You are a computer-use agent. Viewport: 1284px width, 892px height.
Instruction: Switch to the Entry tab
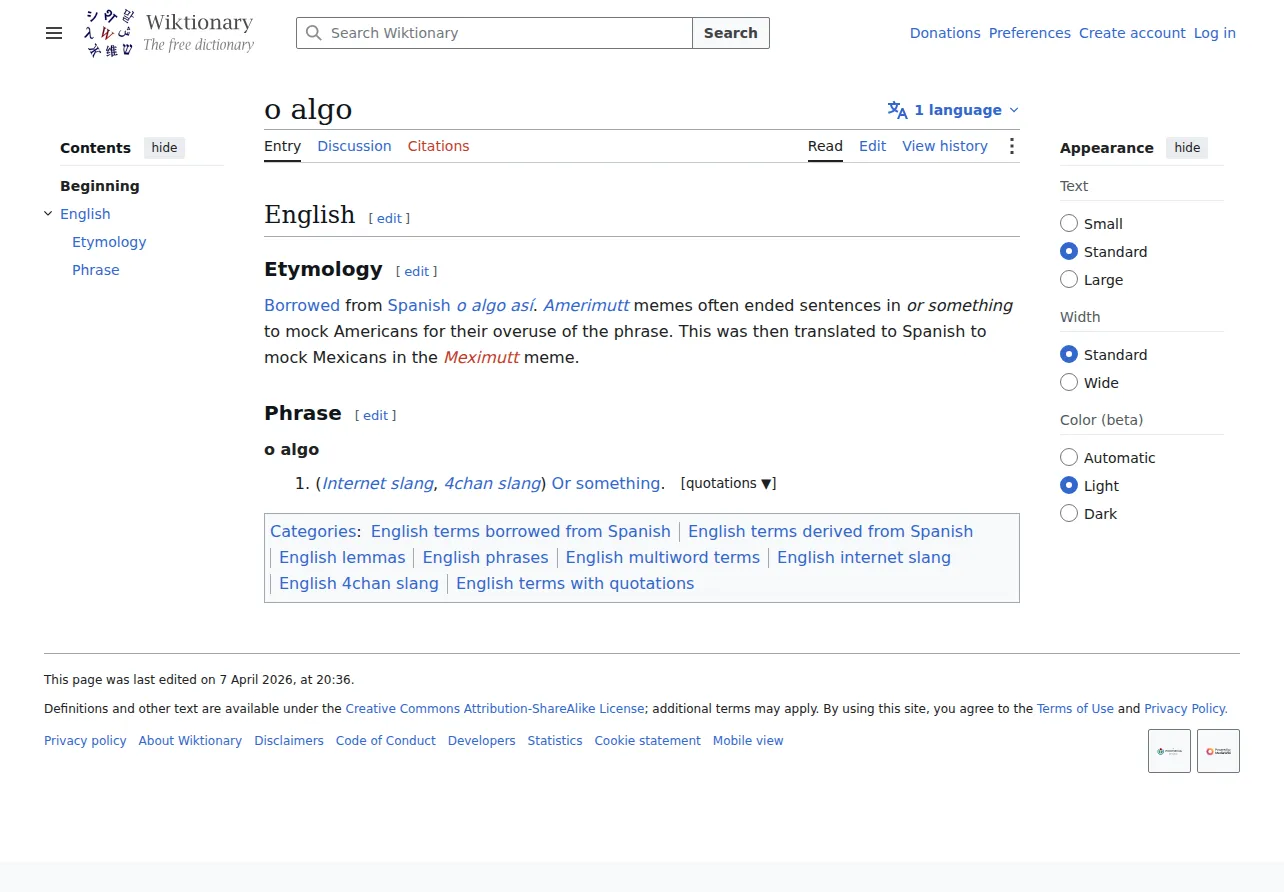click(282, 146)
